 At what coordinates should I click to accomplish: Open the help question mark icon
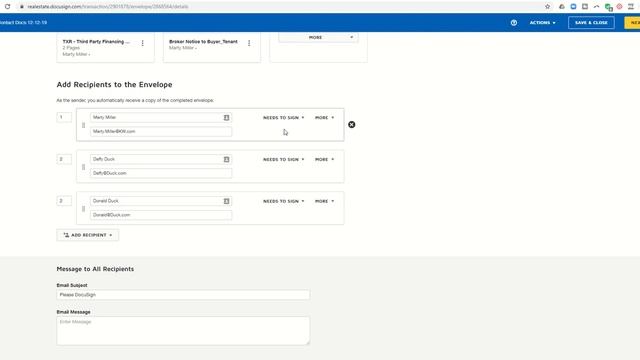click(514, 23)
